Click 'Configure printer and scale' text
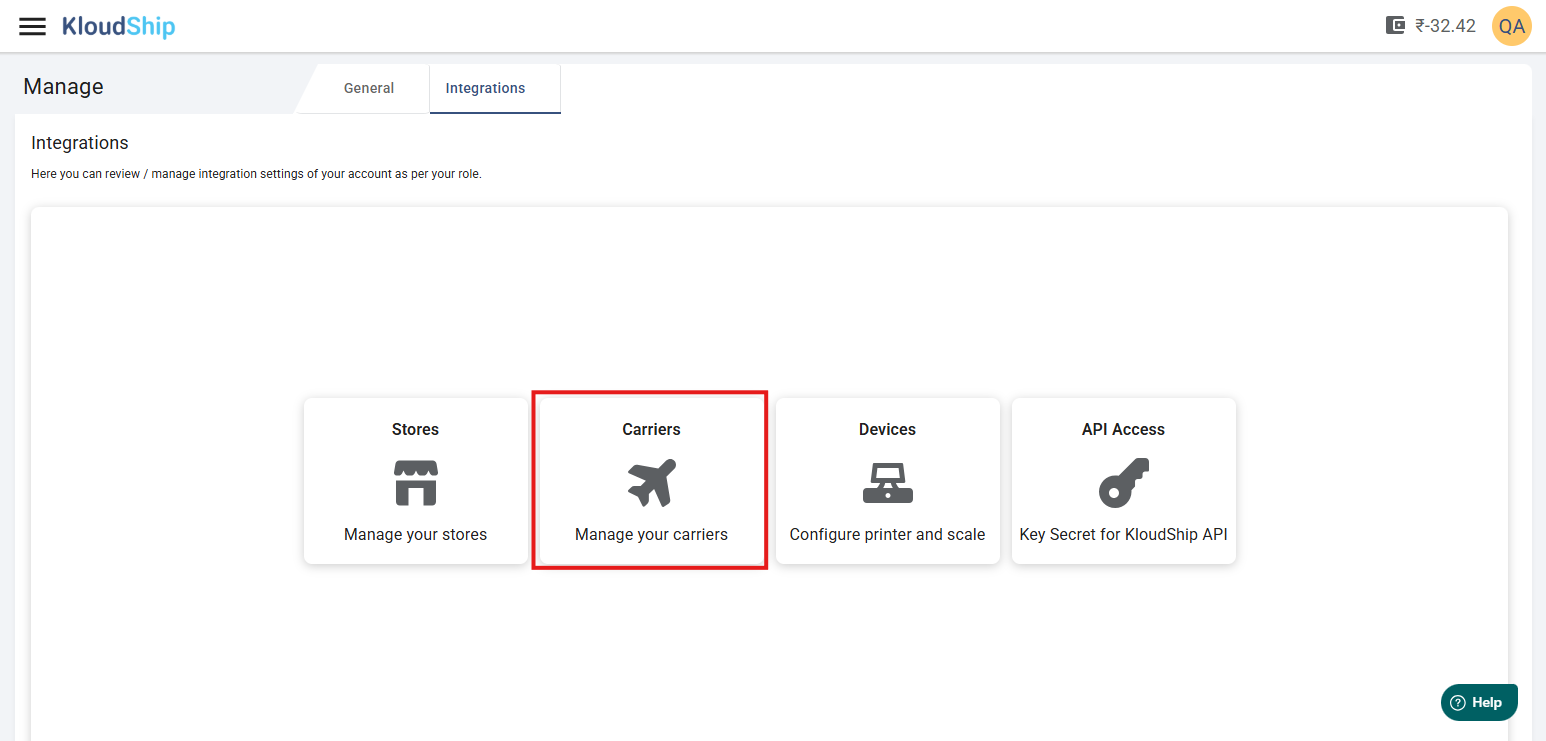Image resolution: width=1546 pixels, height=741 pixels. click(x=887, y=534)
